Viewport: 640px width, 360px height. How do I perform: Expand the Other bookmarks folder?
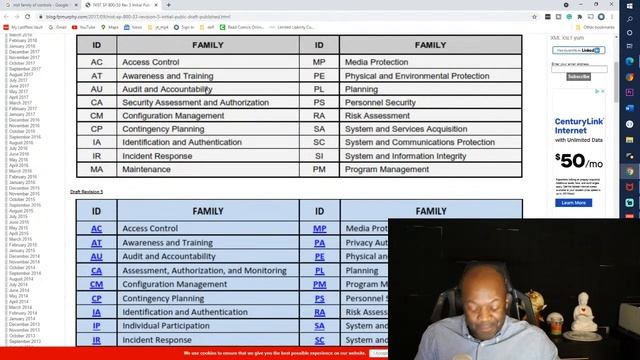595,27
